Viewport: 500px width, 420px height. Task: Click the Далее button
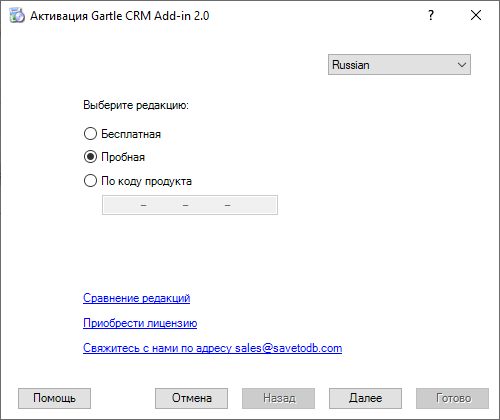point(365,398)
